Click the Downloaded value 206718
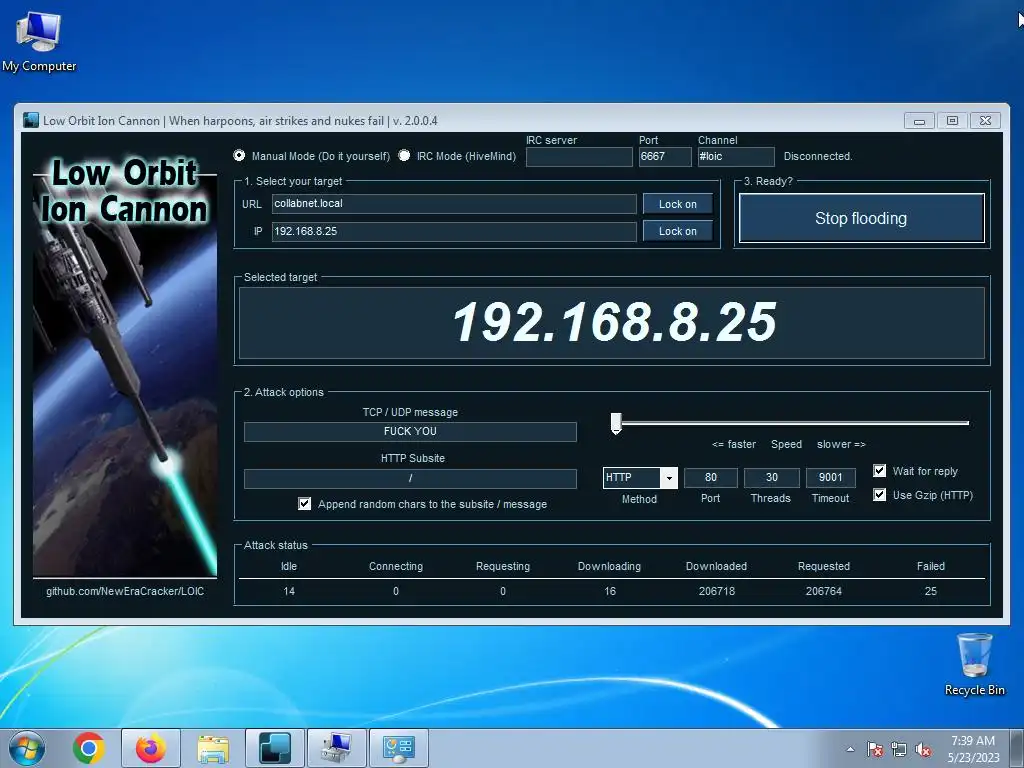 [x=716, y=591]
